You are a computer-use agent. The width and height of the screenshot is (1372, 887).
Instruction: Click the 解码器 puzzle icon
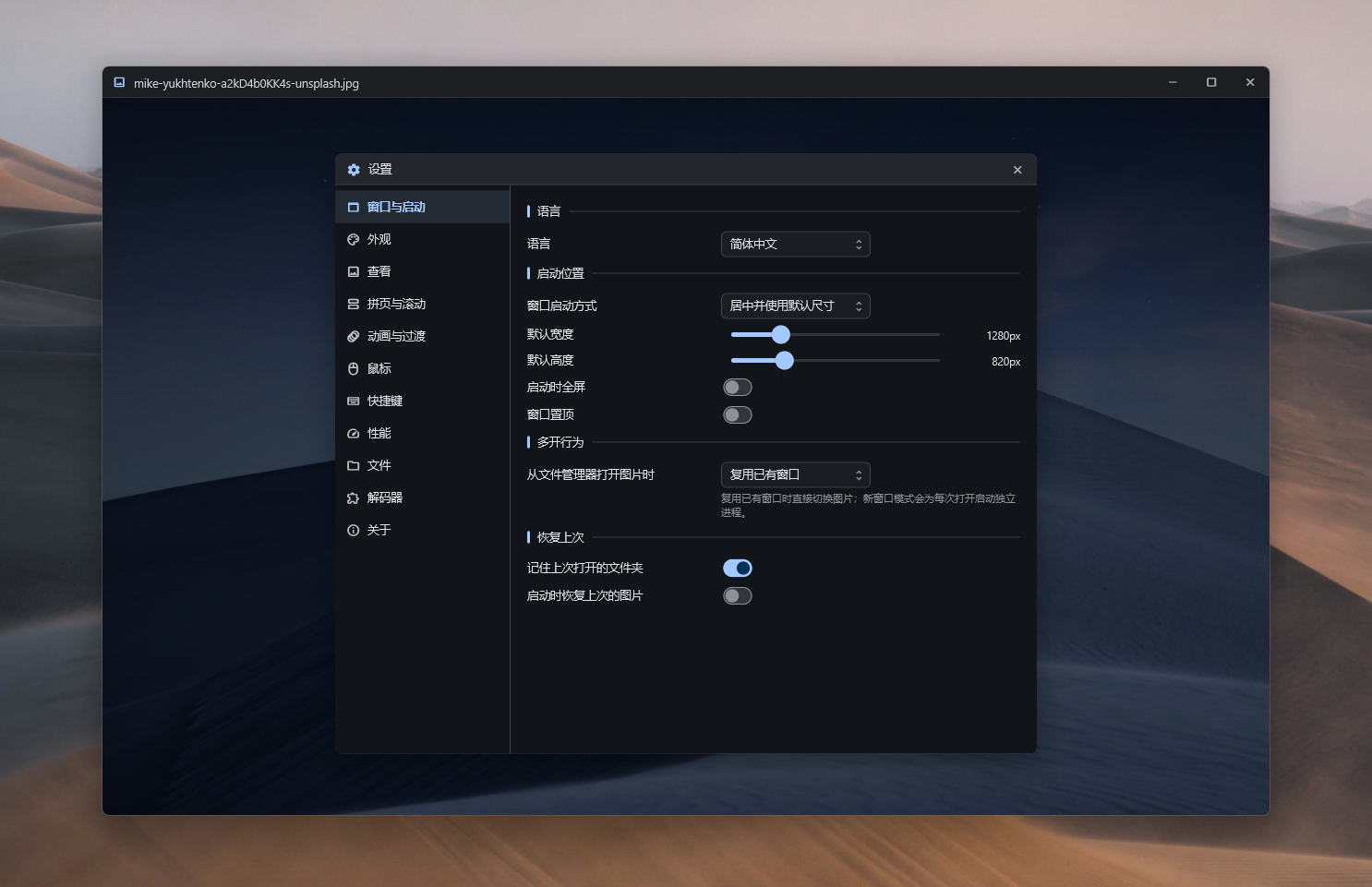coord(353,497)
